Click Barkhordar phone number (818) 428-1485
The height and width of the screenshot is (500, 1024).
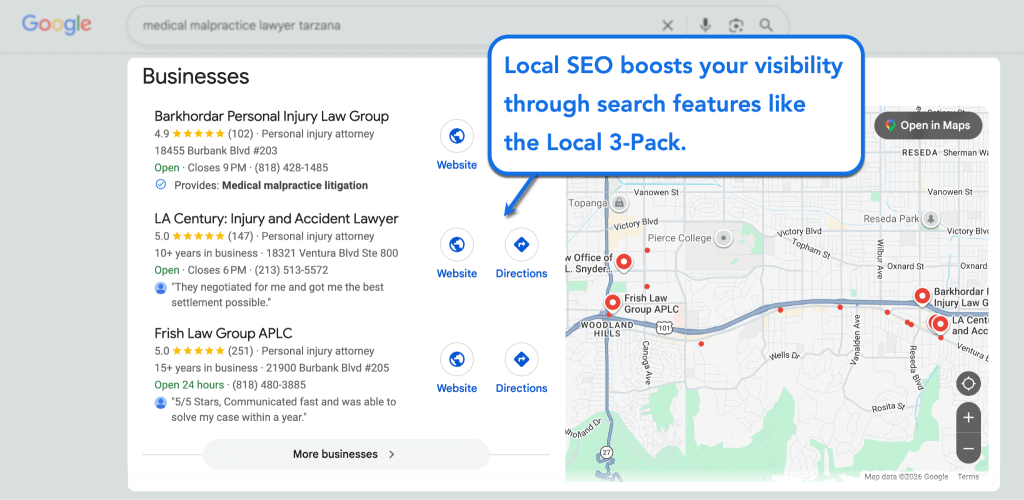coord(291,168)
